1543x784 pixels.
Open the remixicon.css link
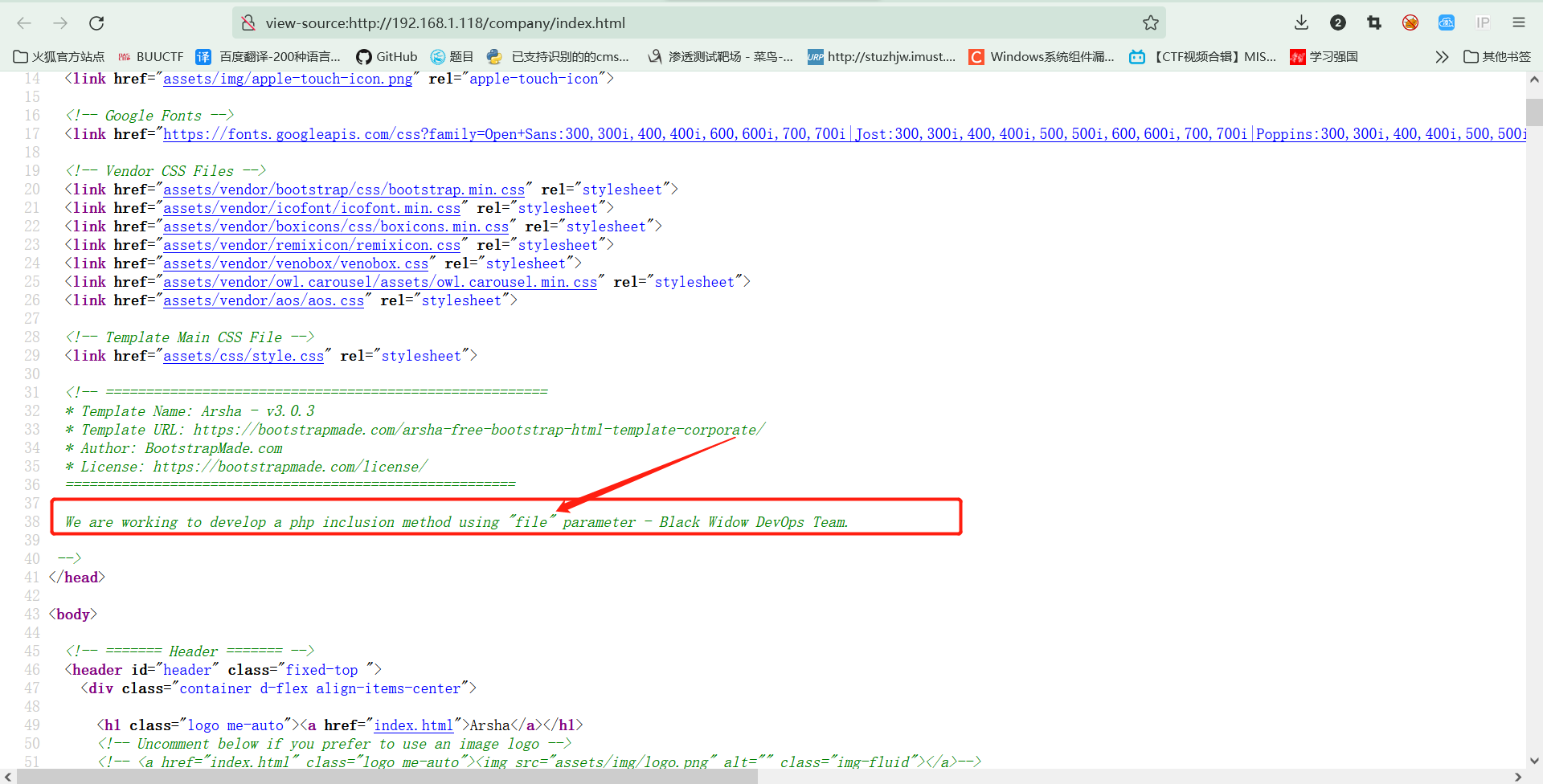pyautogui.click(x=312, y=245)
